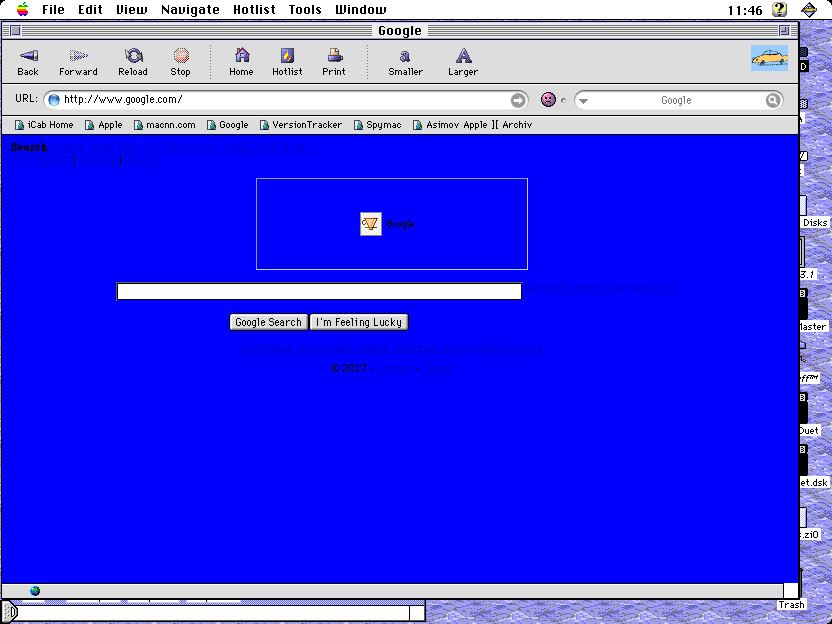Open the Tools menu
Viewport: 832px width, 624px height.
pos(305,10)
